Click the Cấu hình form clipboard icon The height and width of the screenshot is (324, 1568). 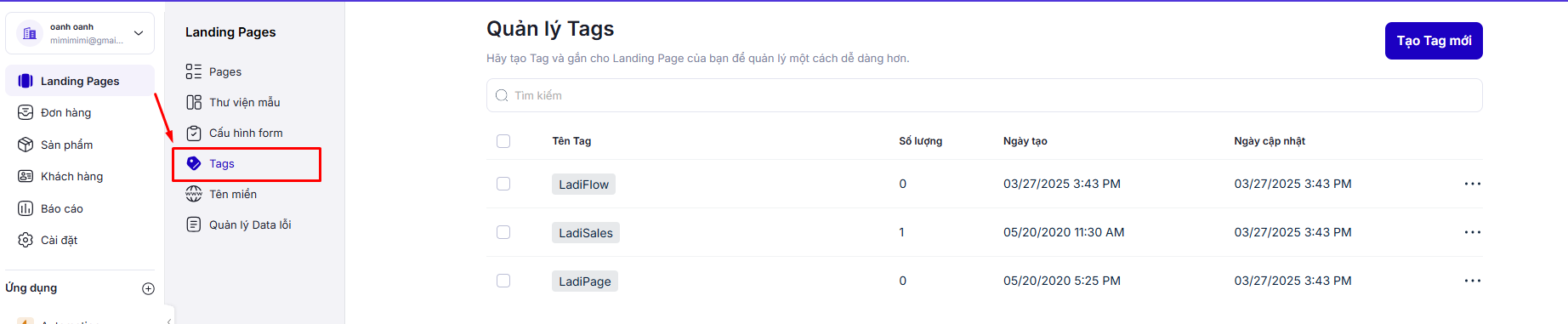click(x=194, y=133)
